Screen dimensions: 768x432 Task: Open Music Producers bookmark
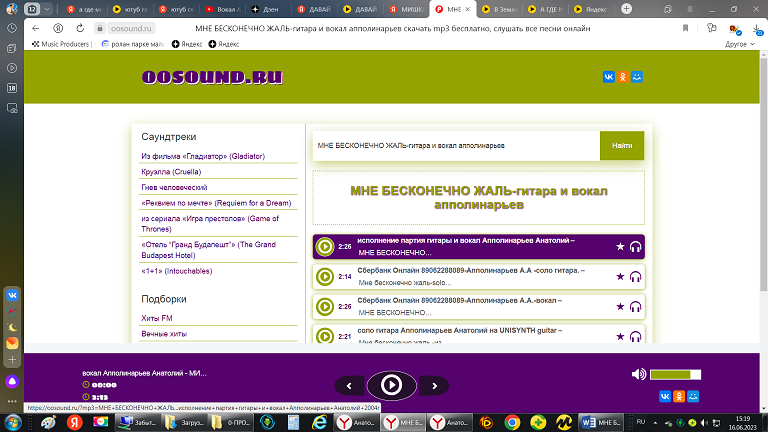[x=61, y=44]
